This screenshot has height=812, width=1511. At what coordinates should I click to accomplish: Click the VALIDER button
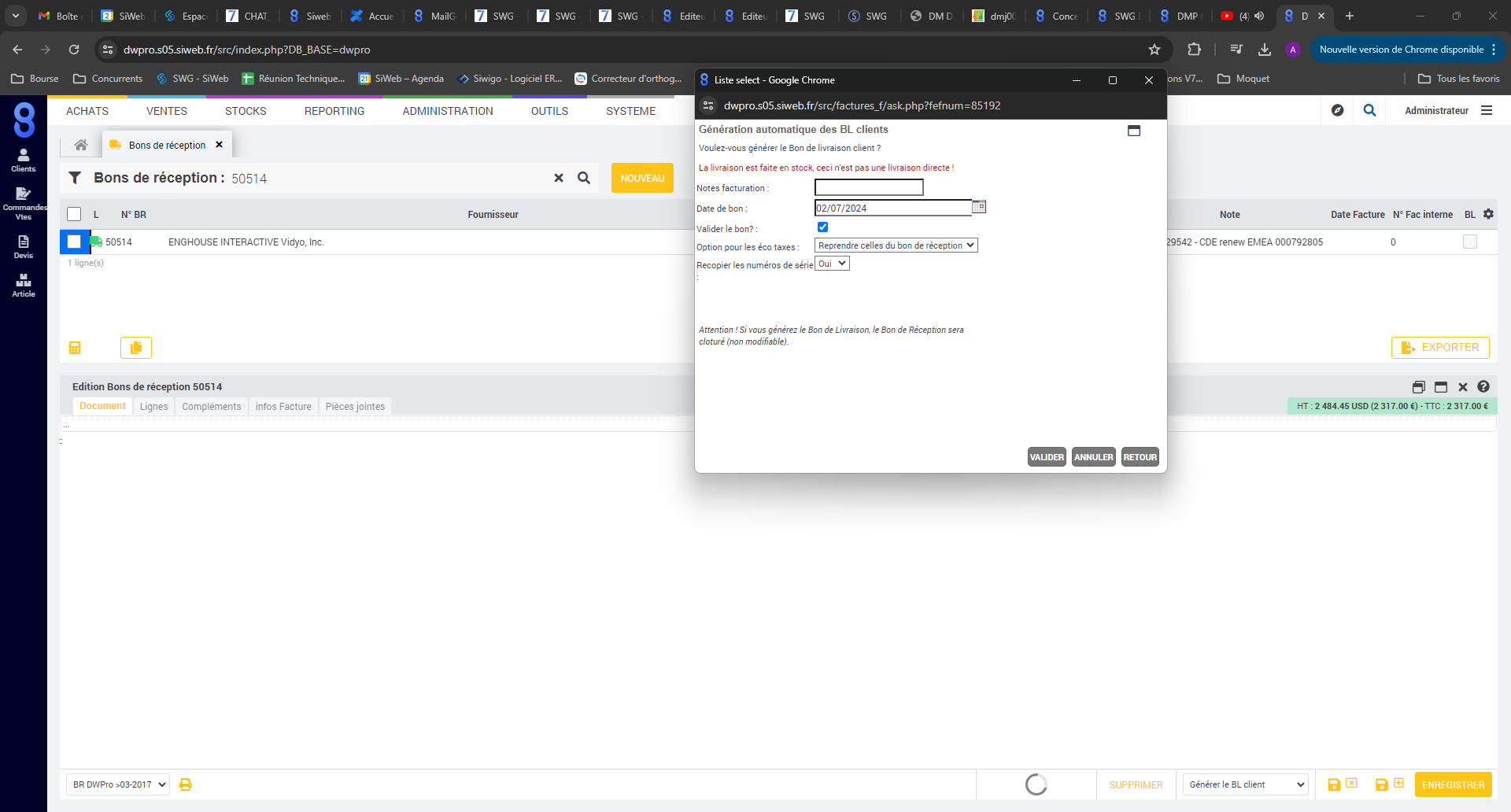[1047, 457]
